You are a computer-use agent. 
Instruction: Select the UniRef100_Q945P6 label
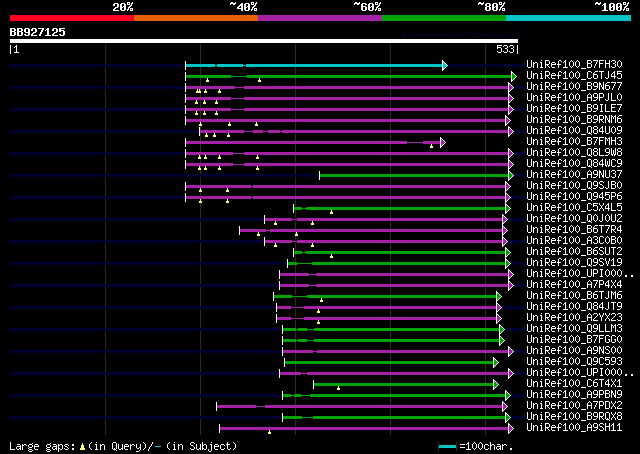tap(574, 196)
